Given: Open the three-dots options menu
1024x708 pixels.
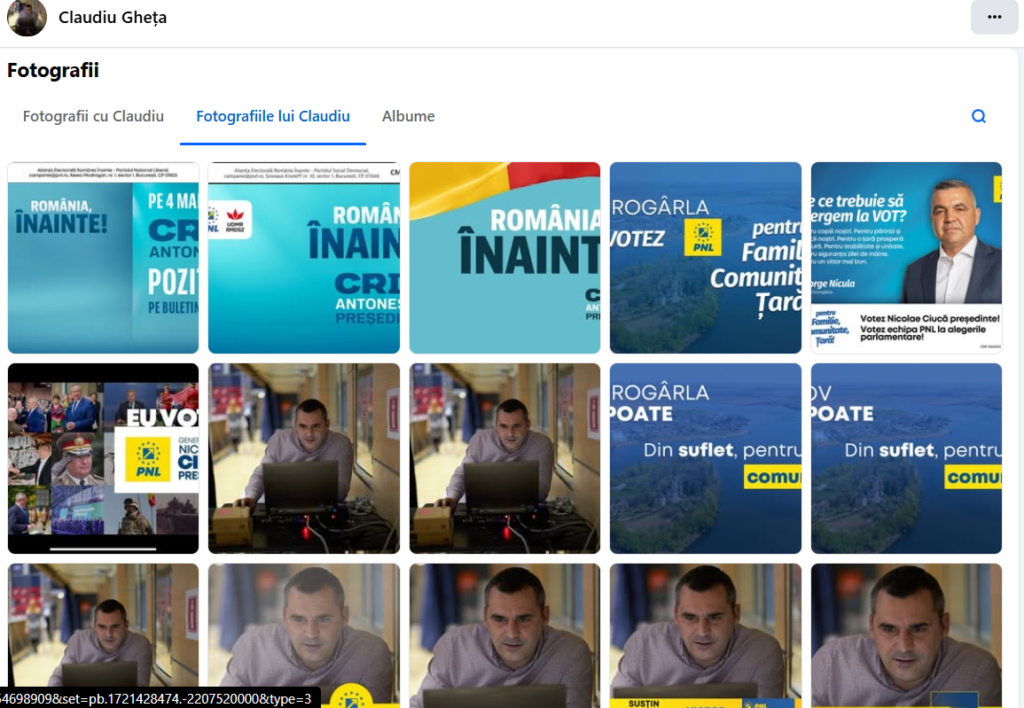Looking at the screenshot, I should tap(994, 17).
